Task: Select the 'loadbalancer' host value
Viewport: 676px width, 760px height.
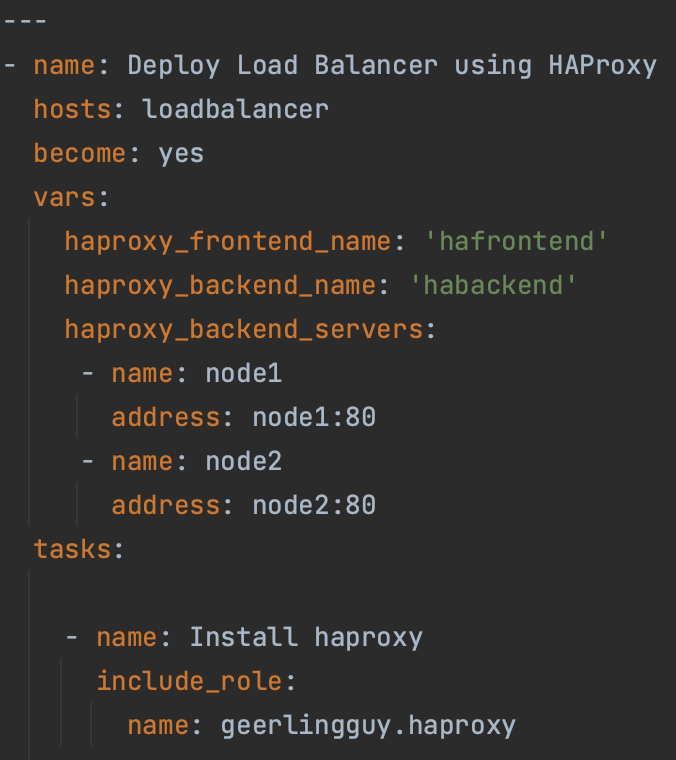Action: tap(236, 109)
